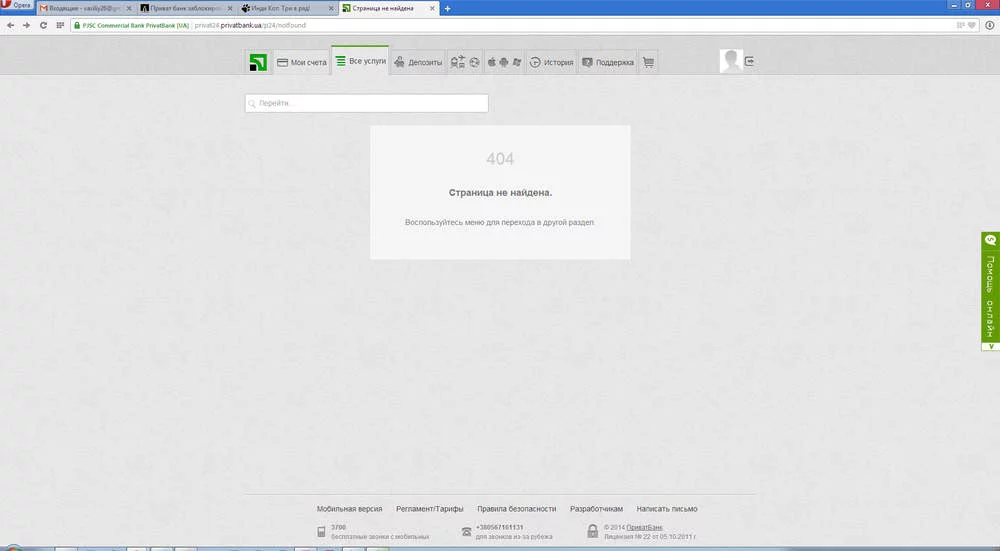Viewport: 1000px width, 551px height.
Task: Click the PrivatBank green logo home icon
Action: coord(258,62)
